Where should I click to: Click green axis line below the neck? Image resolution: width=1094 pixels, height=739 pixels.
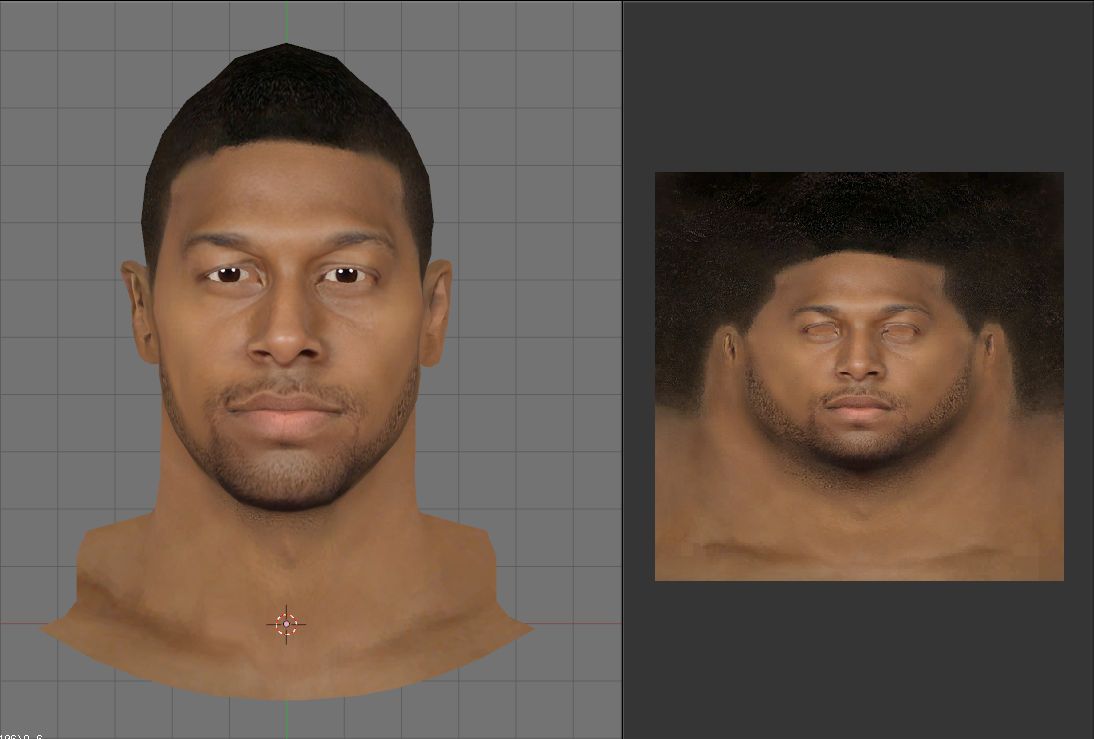pyautogui.click(x=287, y=718)
